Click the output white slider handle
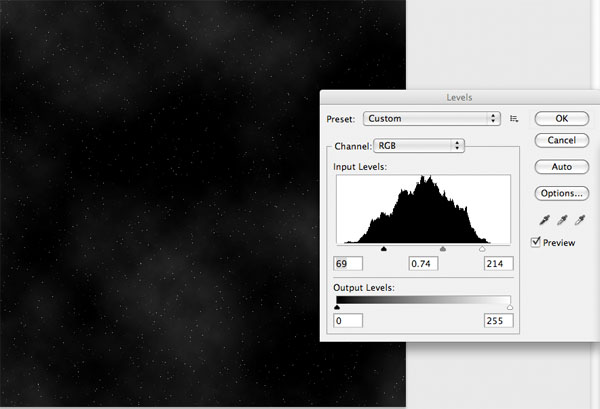 click(x=510, y=307)
